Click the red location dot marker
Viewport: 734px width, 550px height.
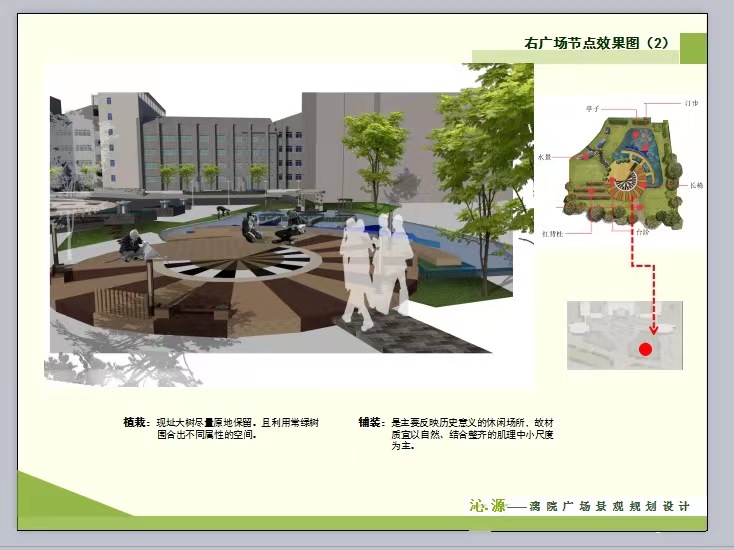pyautogui.click(x=646, y=350)
